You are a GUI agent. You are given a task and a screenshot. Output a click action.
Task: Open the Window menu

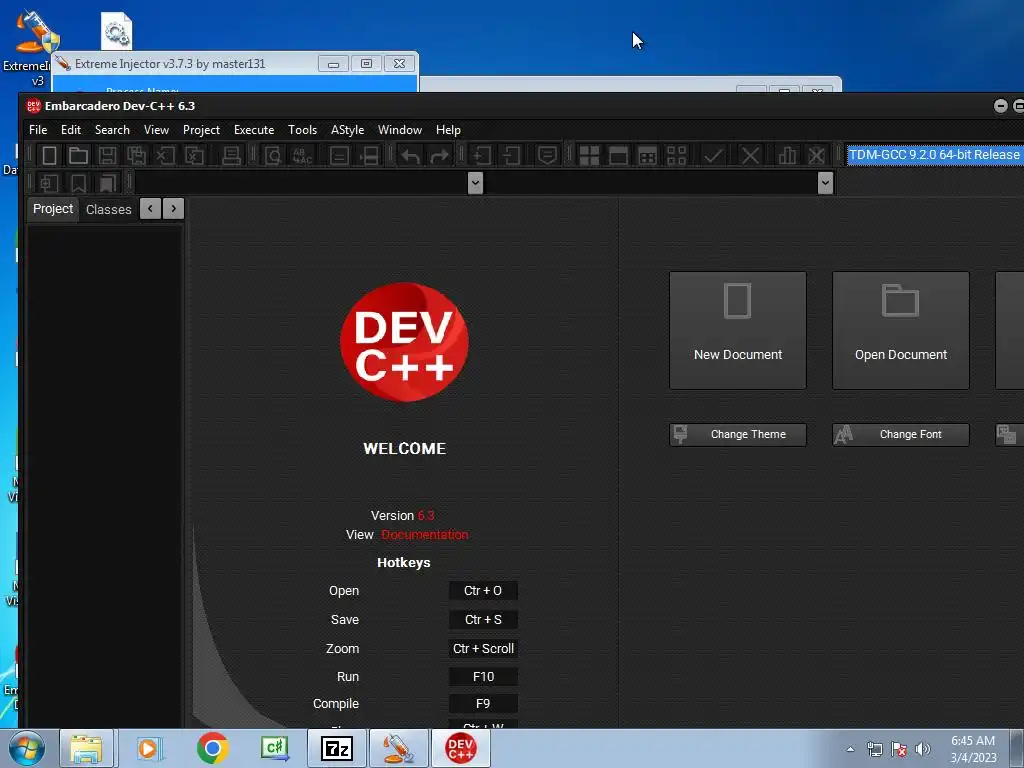point(400,130)
